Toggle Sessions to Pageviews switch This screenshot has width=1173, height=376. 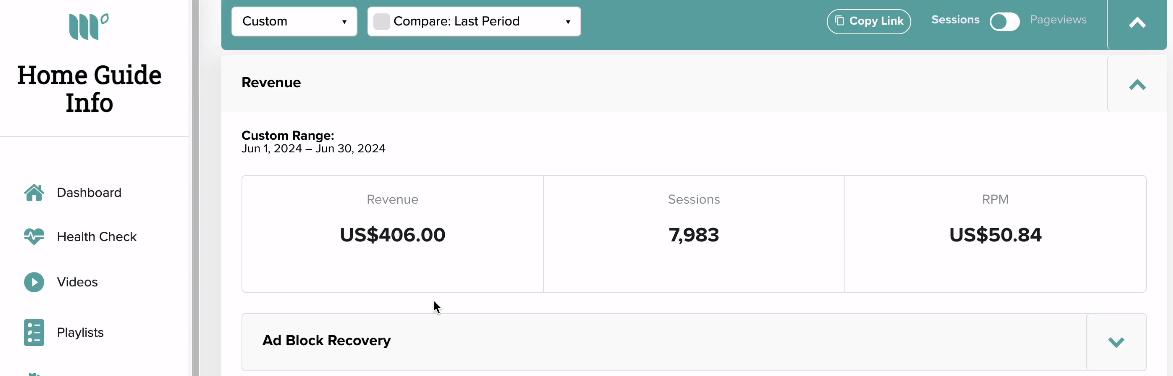1005,22
